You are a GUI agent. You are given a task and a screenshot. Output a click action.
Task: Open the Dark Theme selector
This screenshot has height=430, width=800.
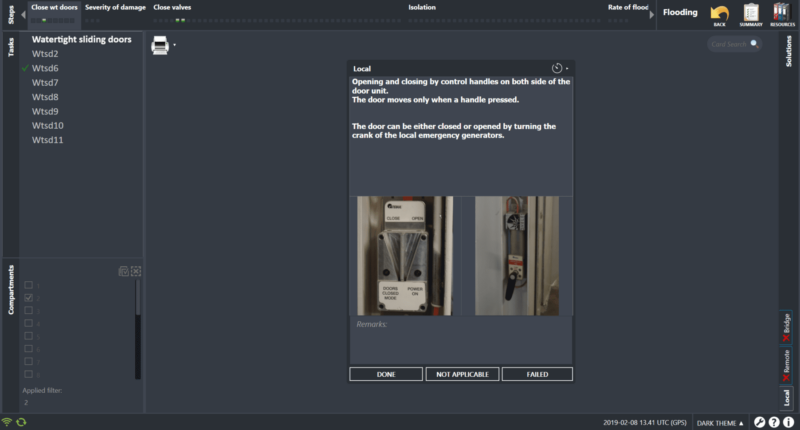[720, 423]
